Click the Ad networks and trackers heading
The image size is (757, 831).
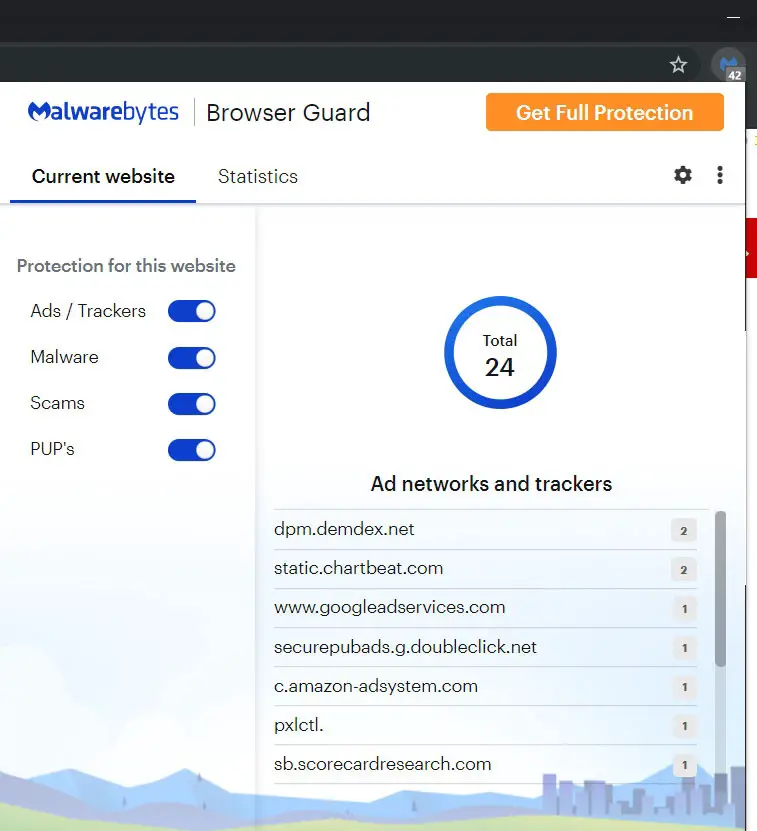491,484
